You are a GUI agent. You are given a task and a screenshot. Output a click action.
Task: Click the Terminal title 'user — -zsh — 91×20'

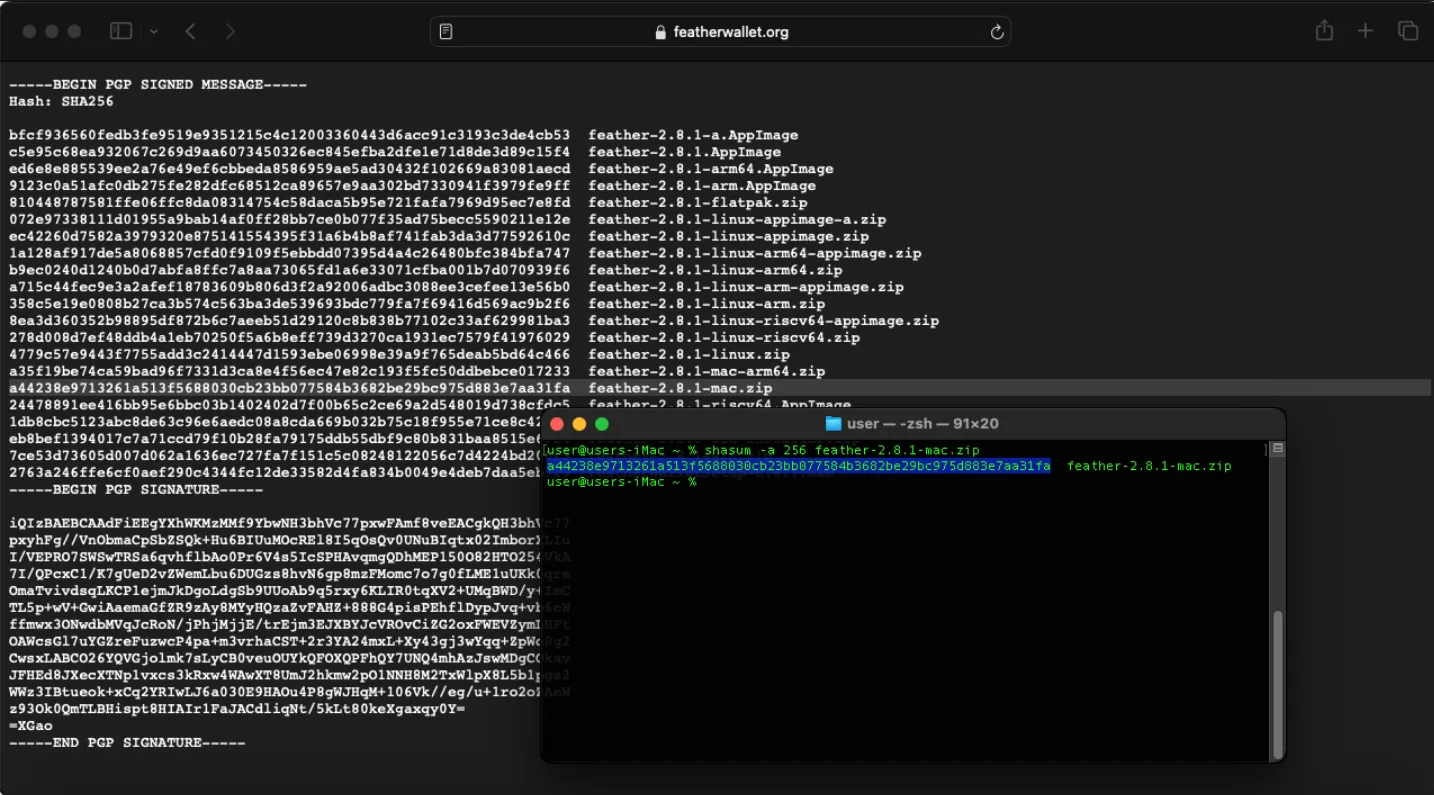point(922,424)
